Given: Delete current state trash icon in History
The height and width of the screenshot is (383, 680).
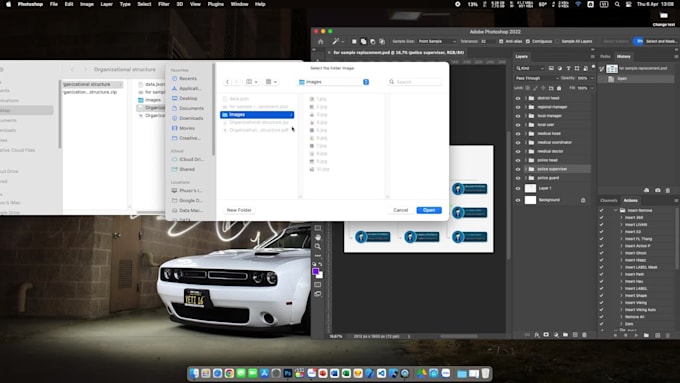Looking at the screenshot, I should [x=668, y=190].
